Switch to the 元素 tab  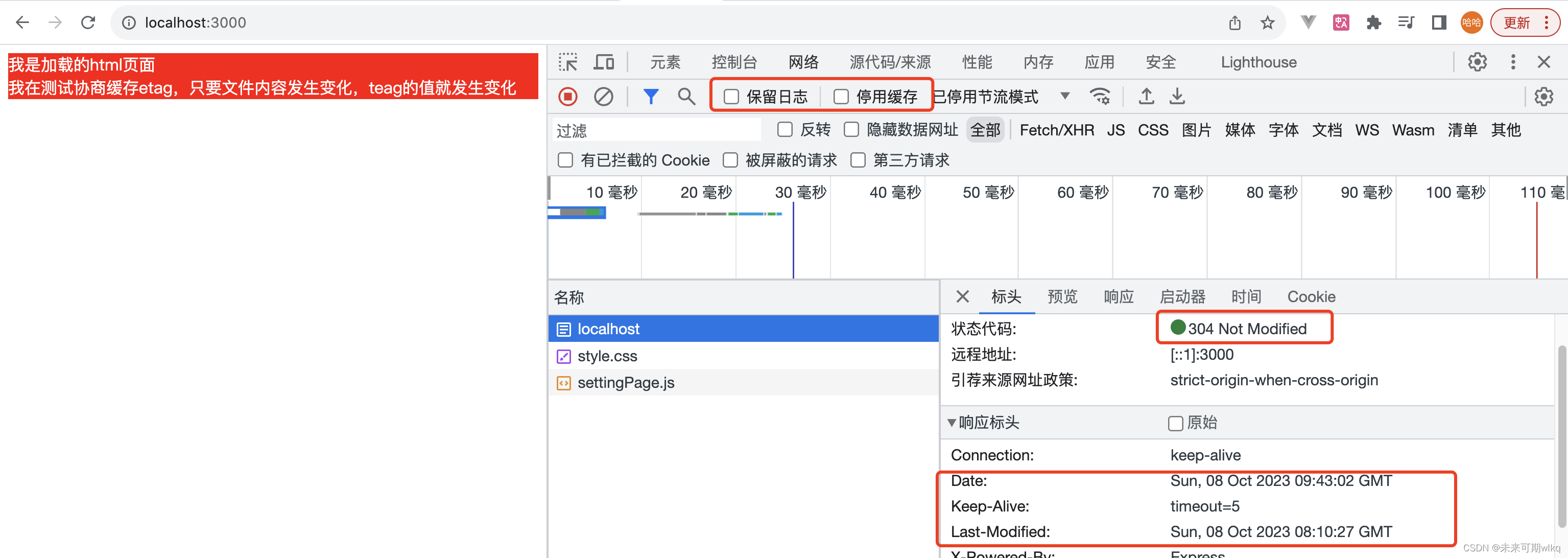pyautogui.click(x=666, y=62)
